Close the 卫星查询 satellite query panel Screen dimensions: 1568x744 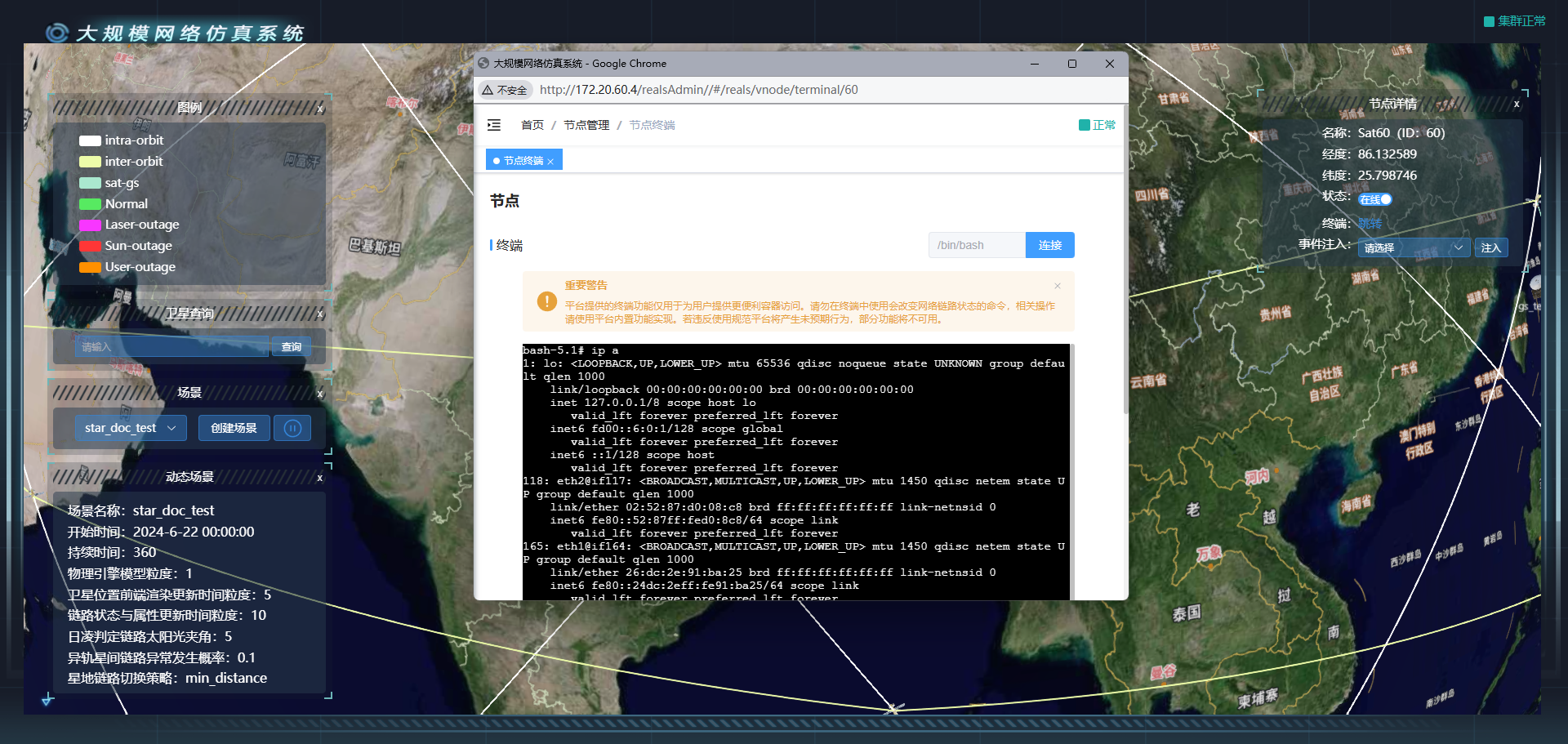tap(319, 314)
